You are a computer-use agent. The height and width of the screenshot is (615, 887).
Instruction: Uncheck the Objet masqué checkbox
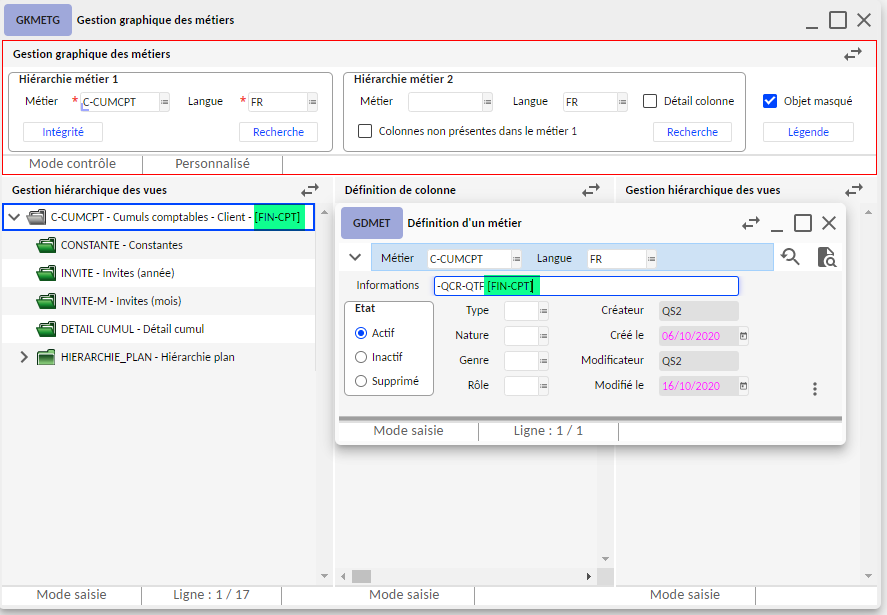tap(770, 101)
